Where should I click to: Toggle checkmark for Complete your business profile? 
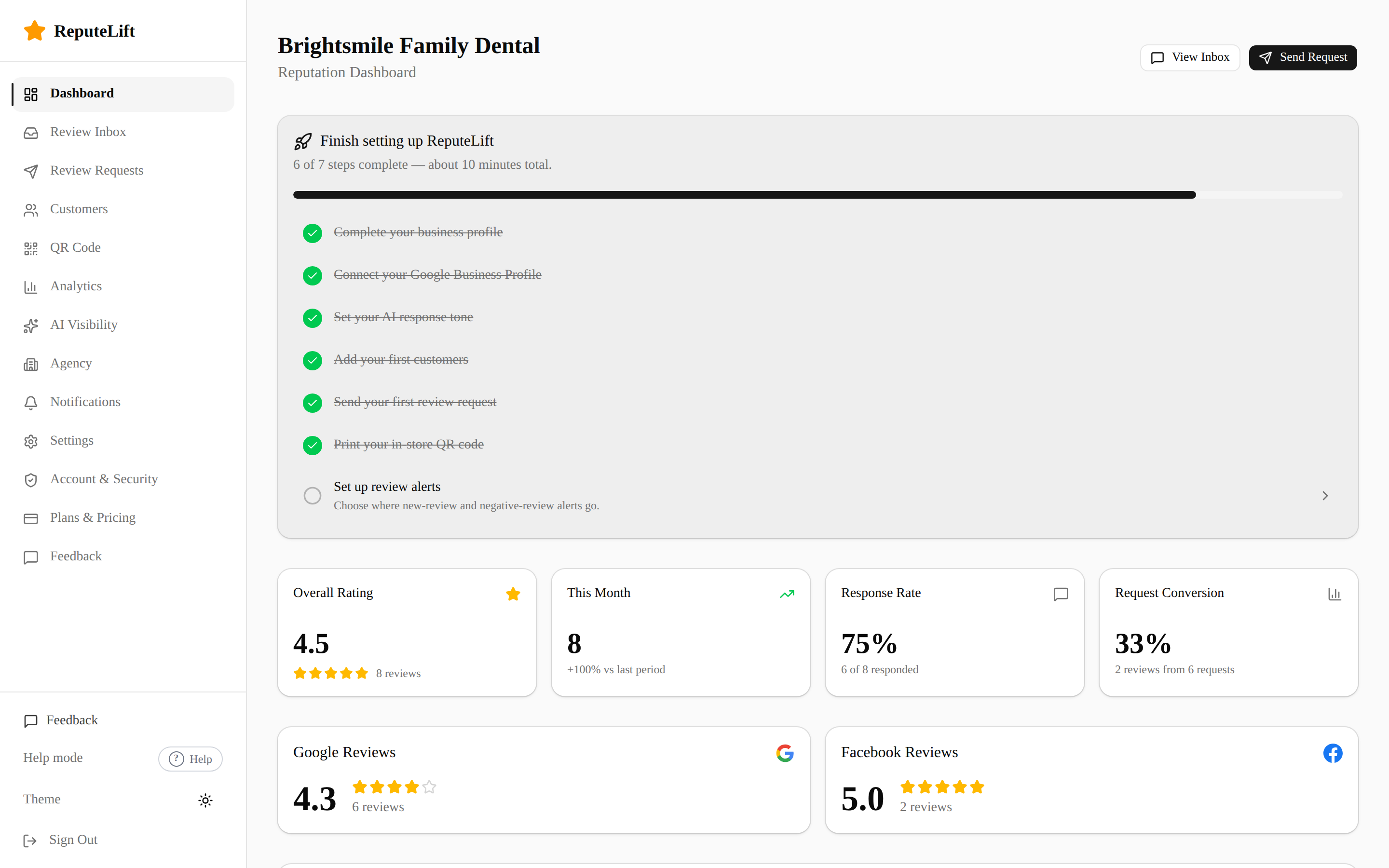pos(312,233)
